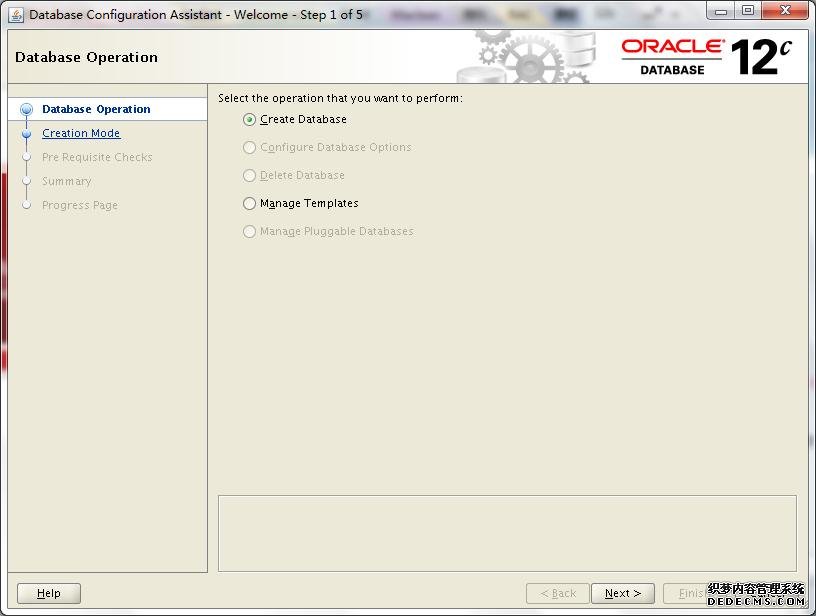Viewport: 816px width, 616px height.
Task: Select the Delete Database radio button
Action: (x=250, y=175)
